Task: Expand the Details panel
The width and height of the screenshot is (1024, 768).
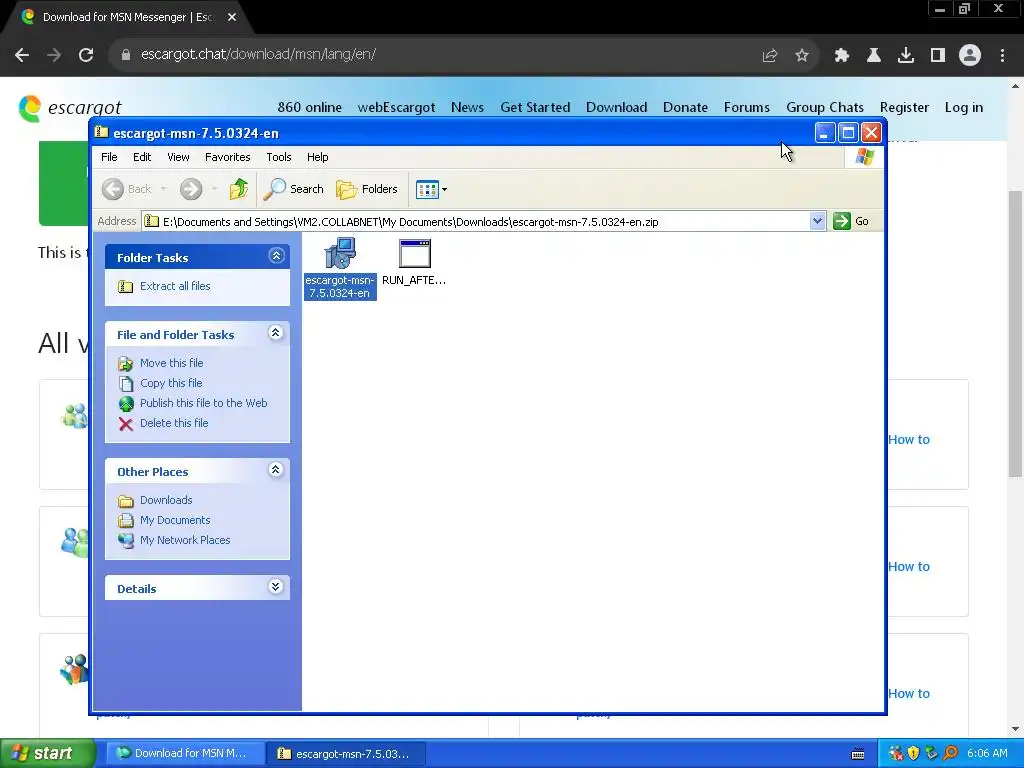Action: pyautogui.click(x=276, y=587)
